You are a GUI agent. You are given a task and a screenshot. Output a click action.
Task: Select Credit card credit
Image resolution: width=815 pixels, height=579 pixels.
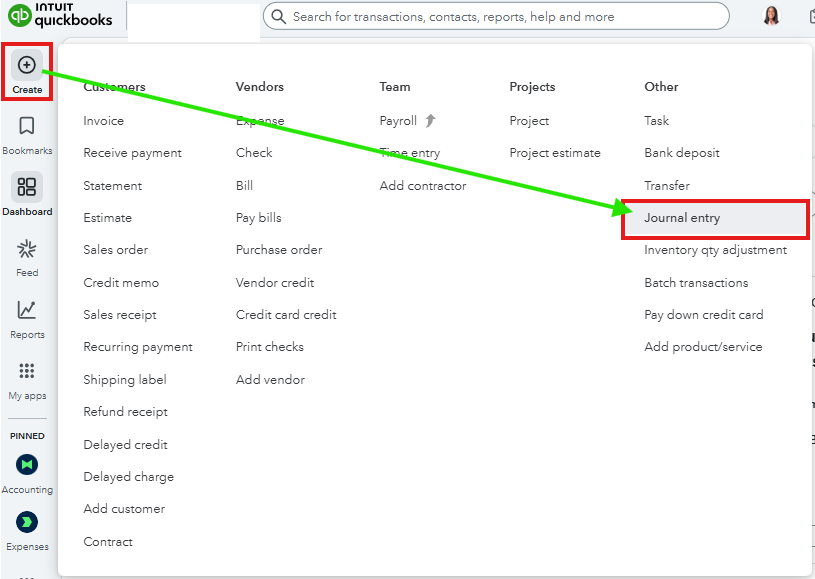[286, 315]
